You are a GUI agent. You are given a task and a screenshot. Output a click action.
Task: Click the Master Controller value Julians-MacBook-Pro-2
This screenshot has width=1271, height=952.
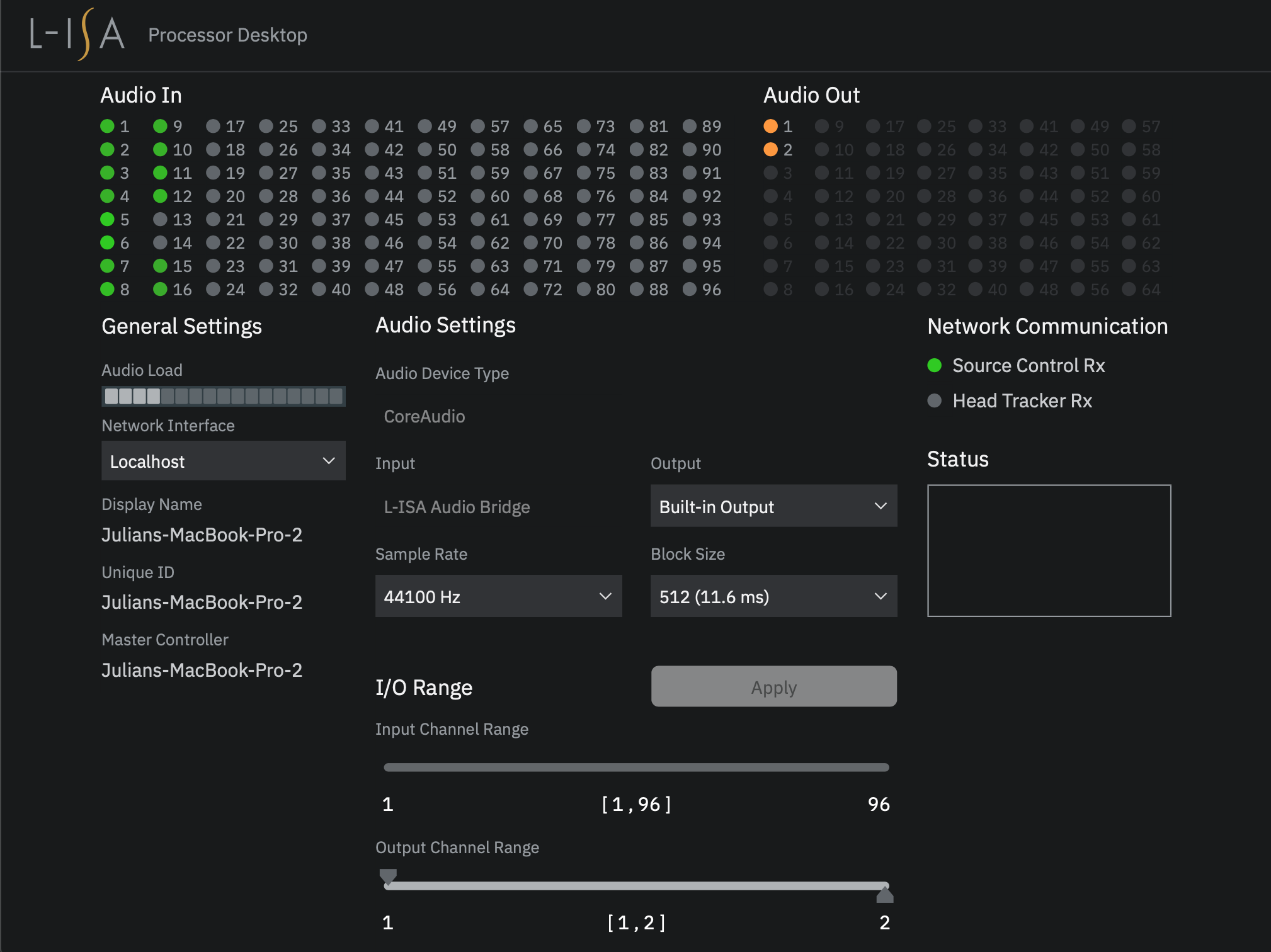pyautogui.click(x=202, y=671)
